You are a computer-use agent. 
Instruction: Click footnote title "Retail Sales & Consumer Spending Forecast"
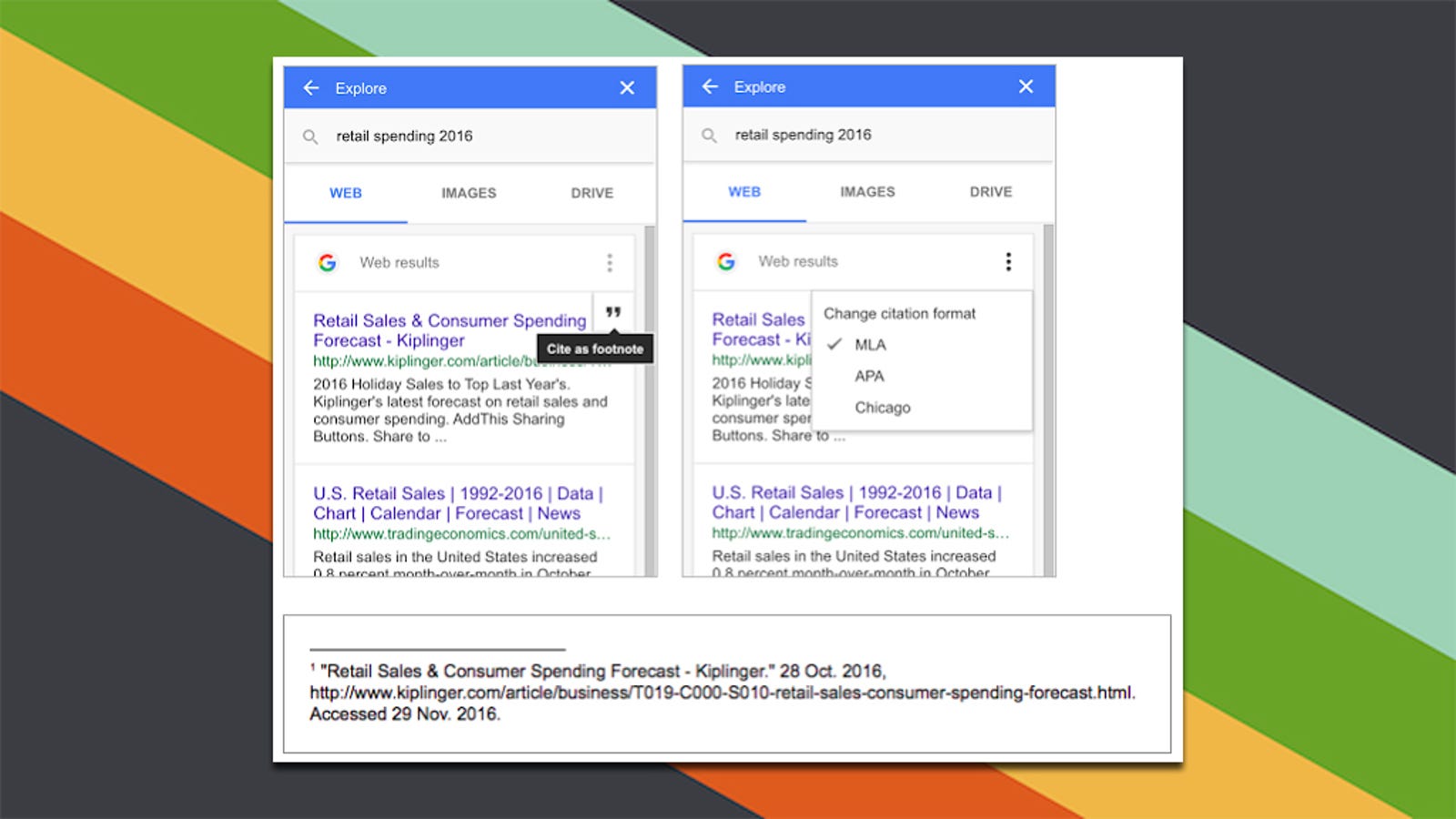(x=503, y=672)
